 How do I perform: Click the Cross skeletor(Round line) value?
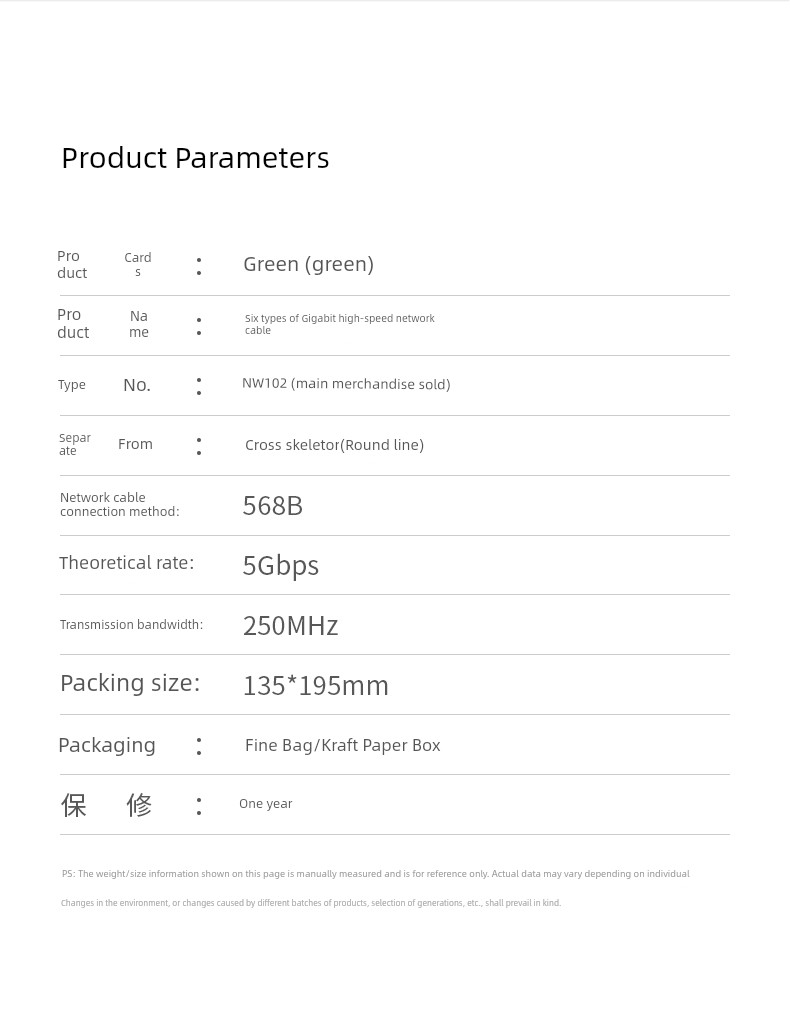click(334, 445)
